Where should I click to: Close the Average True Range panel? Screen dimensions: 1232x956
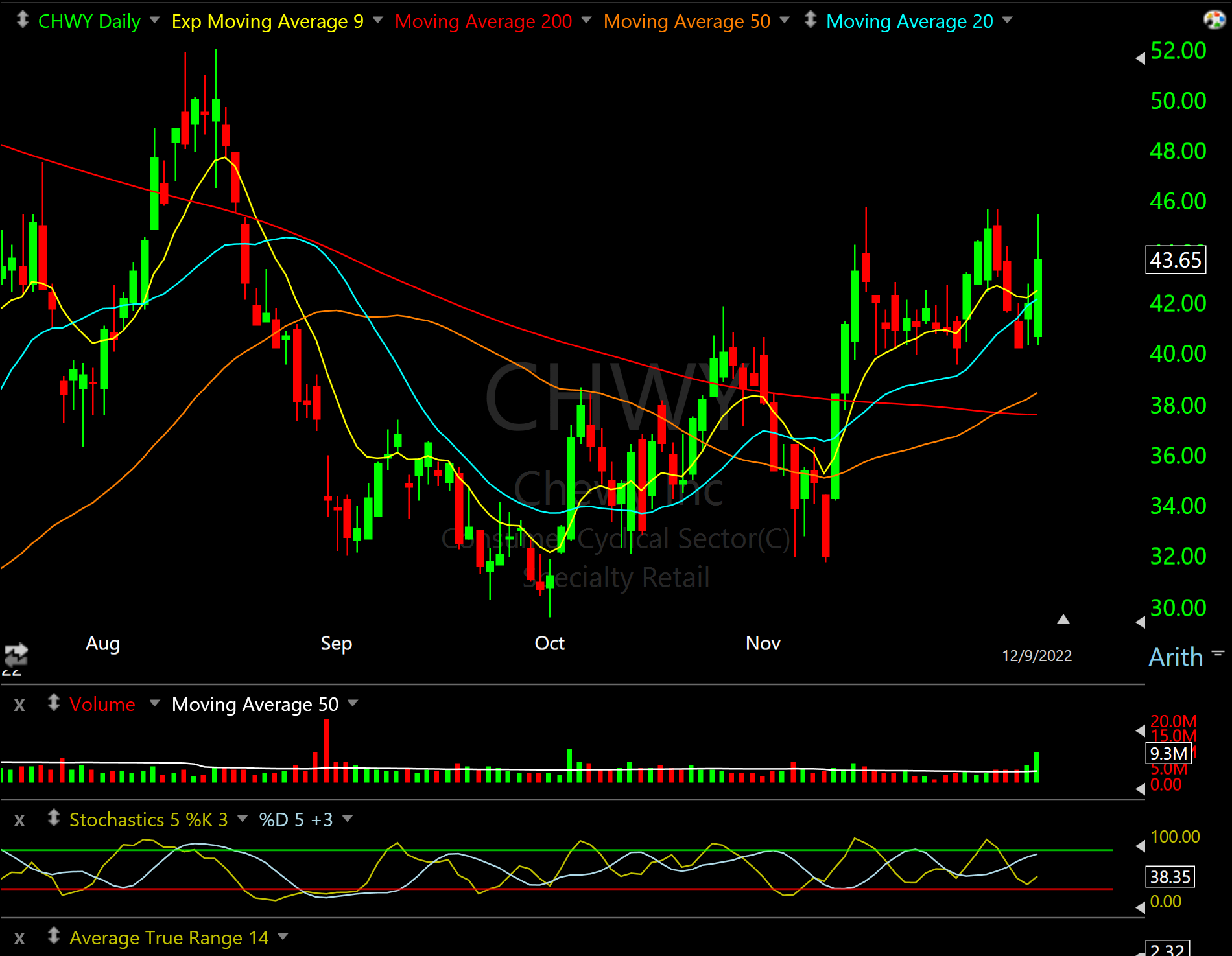click(x=19, y=938)
